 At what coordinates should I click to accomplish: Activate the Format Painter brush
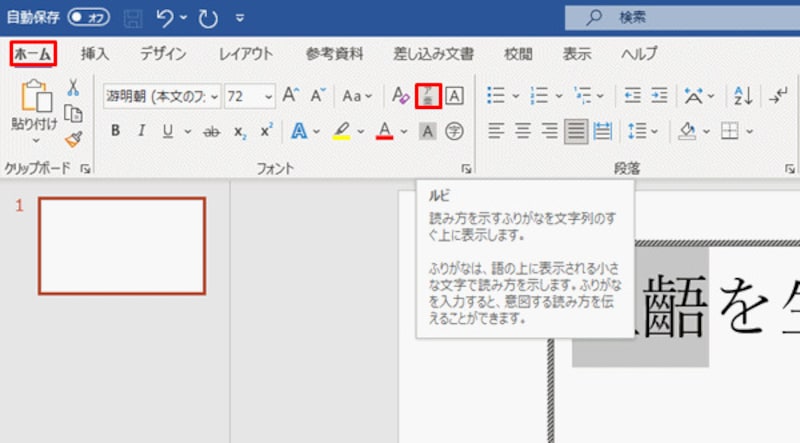point(73,139)
